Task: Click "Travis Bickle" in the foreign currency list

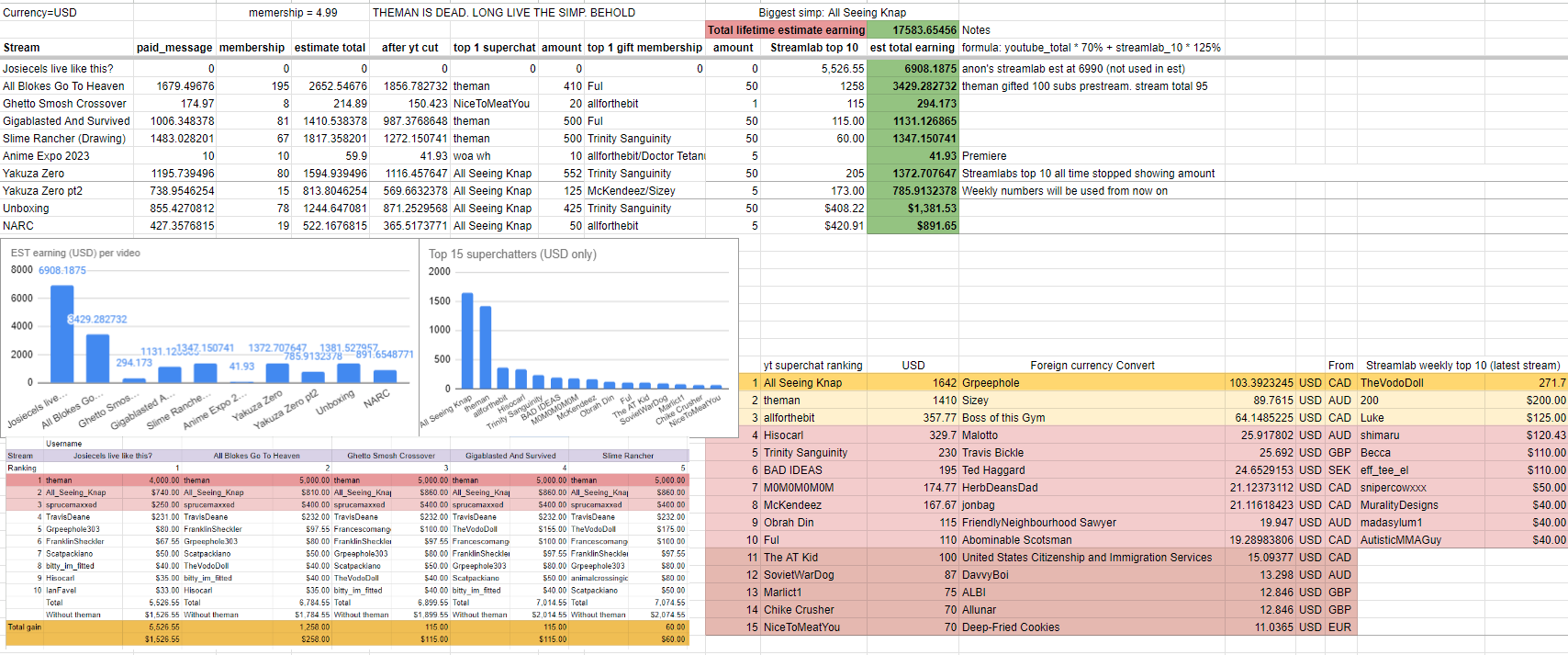Action: coord(992,453)
